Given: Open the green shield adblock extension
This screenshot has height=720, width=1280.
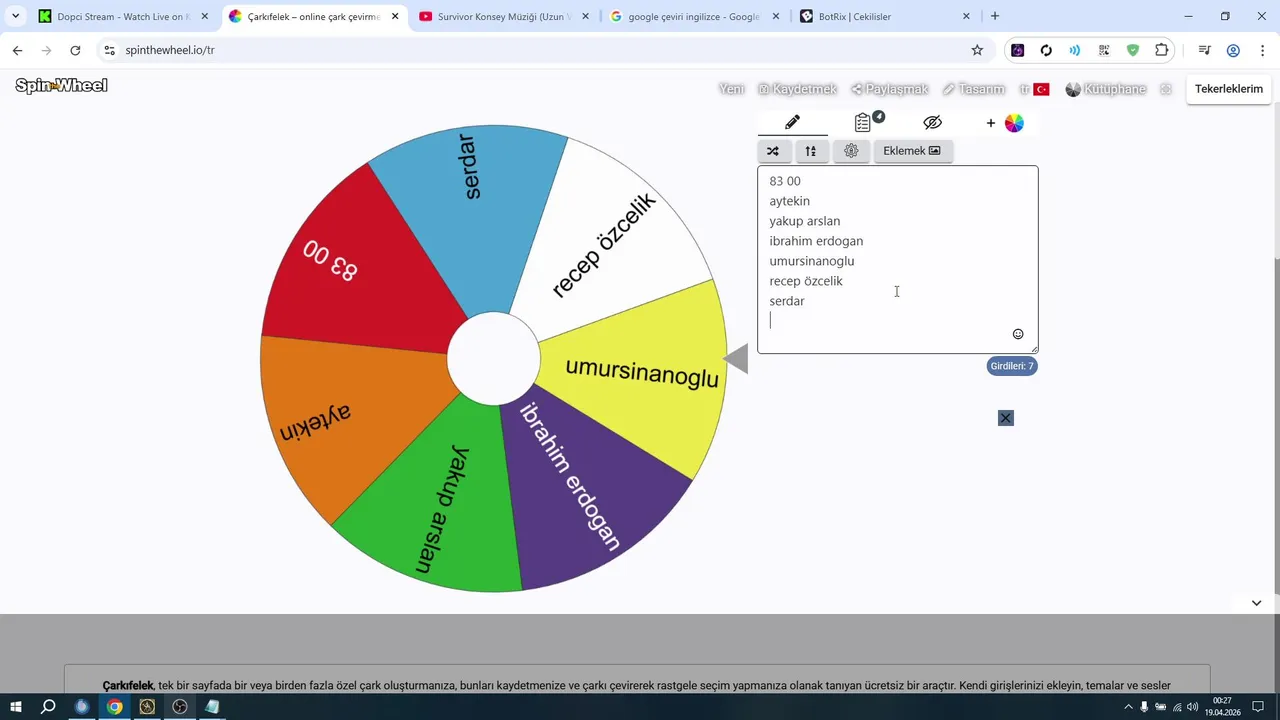Looking at the screenshot, I should pos(1133,50).
